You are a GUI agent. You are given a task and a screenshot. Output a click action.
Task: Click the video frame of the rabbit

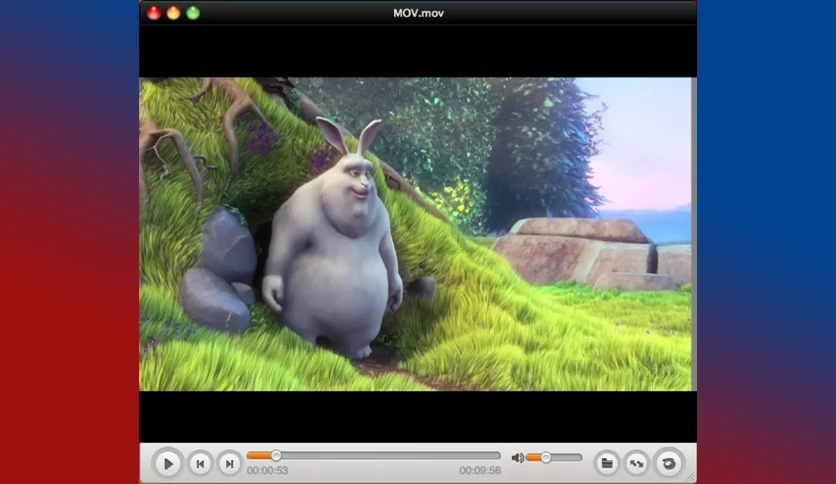(417, 234)
